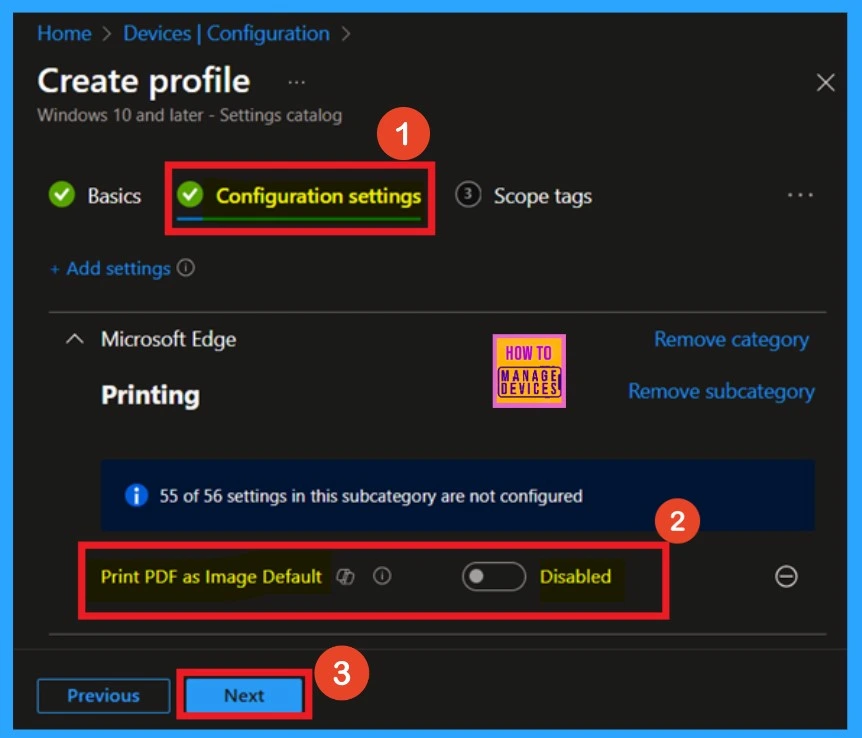This screenshot has width=862, height=738.
Task: Close the Create profile pane
Action: [825, 82]
